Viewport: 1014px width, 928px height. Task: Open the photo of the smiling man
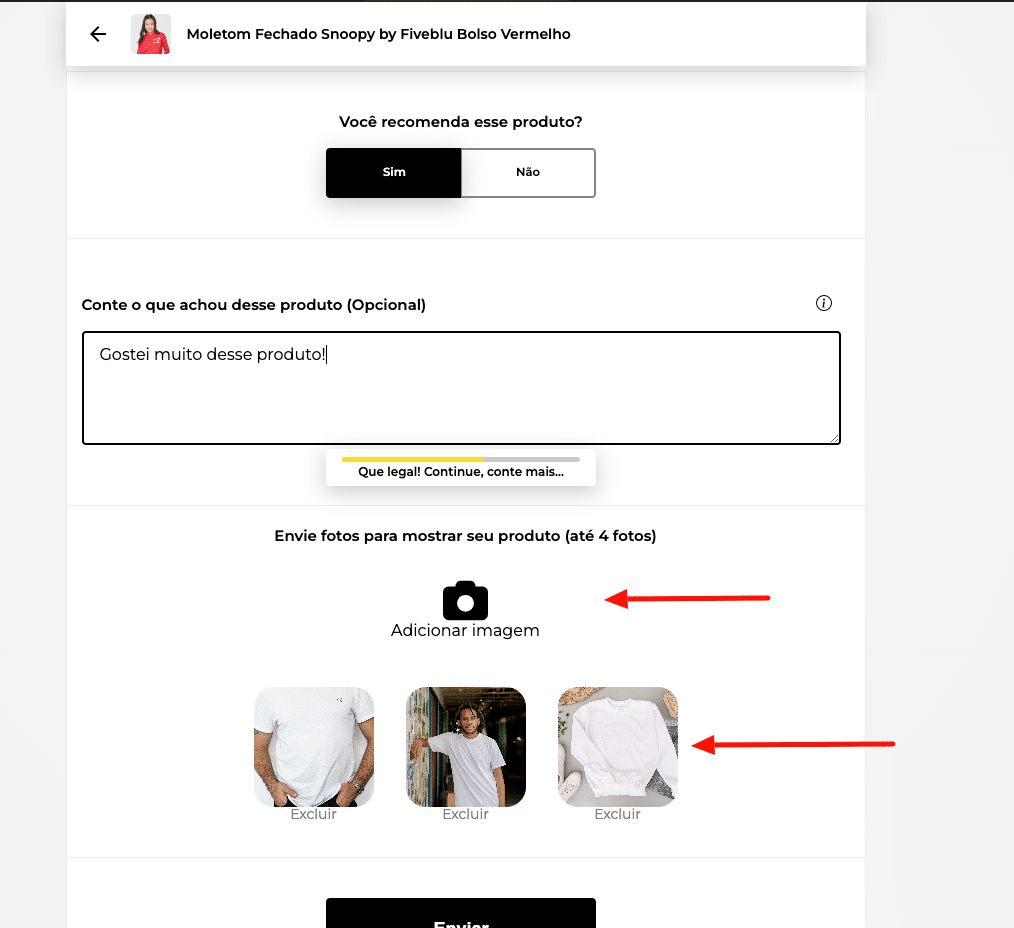466,747
